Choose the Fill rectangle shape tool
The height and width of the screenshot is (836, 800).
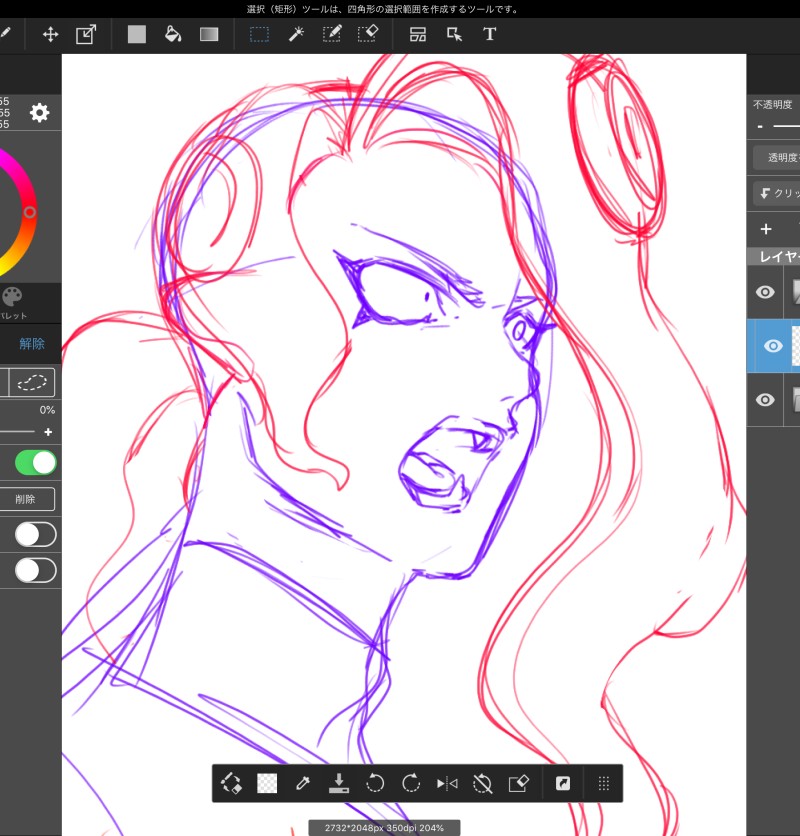137,35
